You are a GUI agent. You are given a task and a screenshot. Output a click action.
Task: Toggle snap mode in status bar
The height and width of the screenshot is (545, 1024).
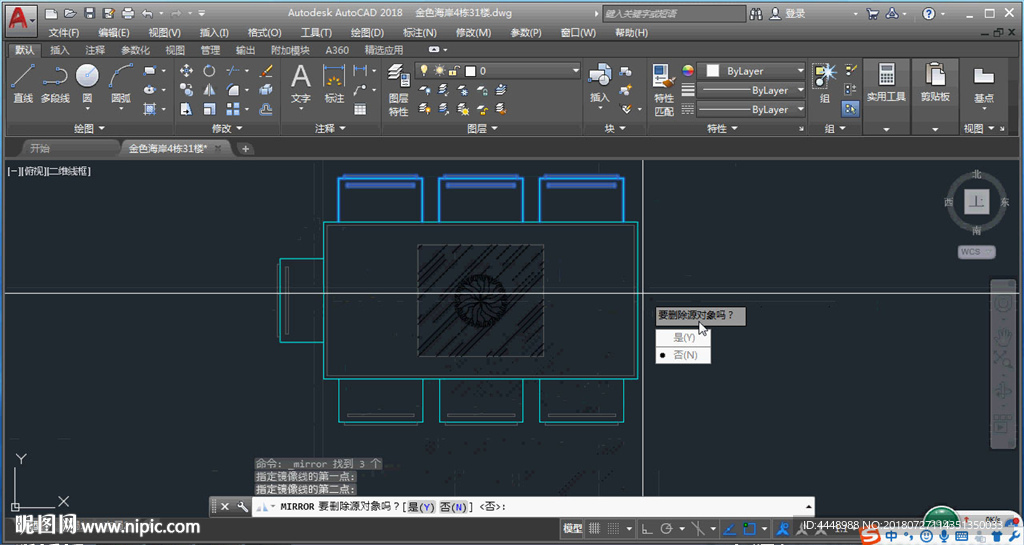click(x=613, y=528)
